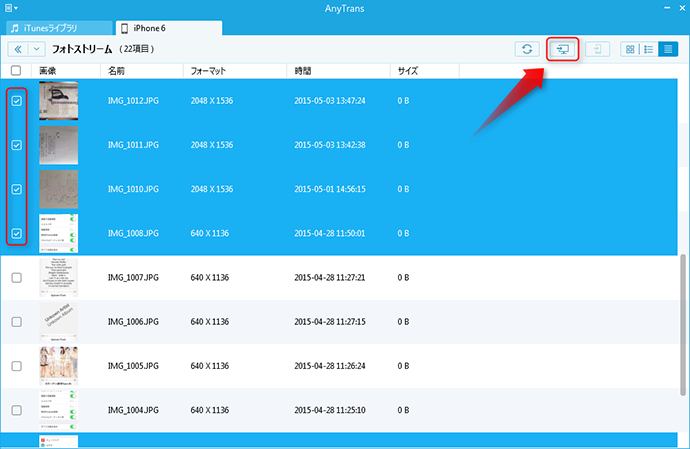690x449 pixels.
Task: Click the time 2015-05-03 13:42:38
Action: click(330, 145)
